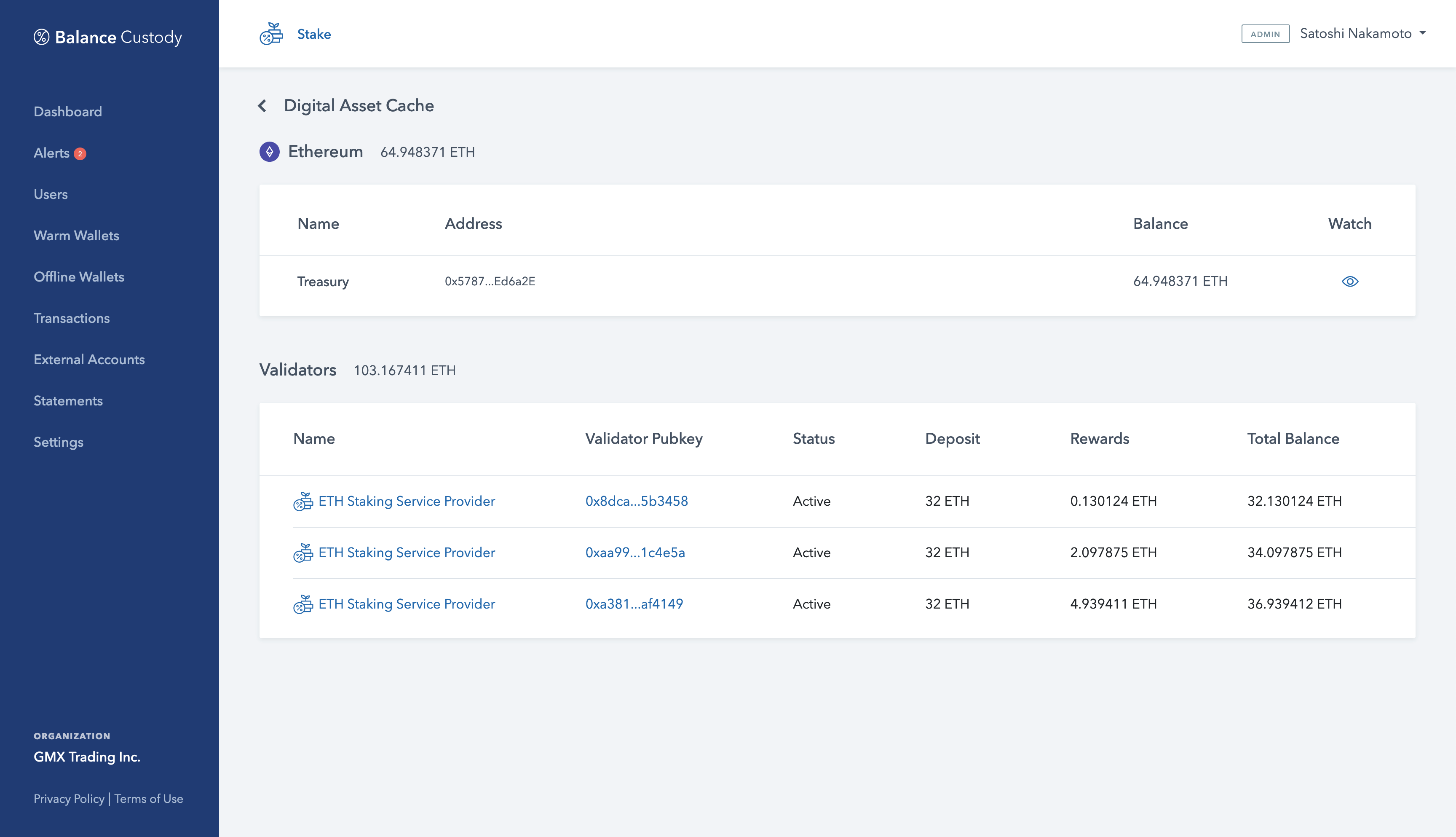Open the Dashboard menu item
Viewport: 1456px width, 837px height.
pos(68,112)
